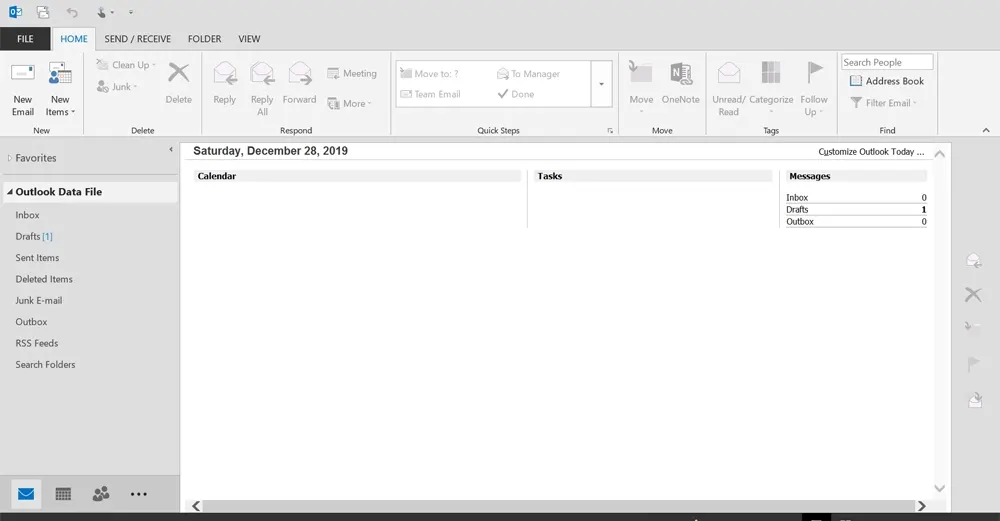The image size is (1000, 521).
Task: Collapse the ribbon with the arrow
Action: point(986,130)
